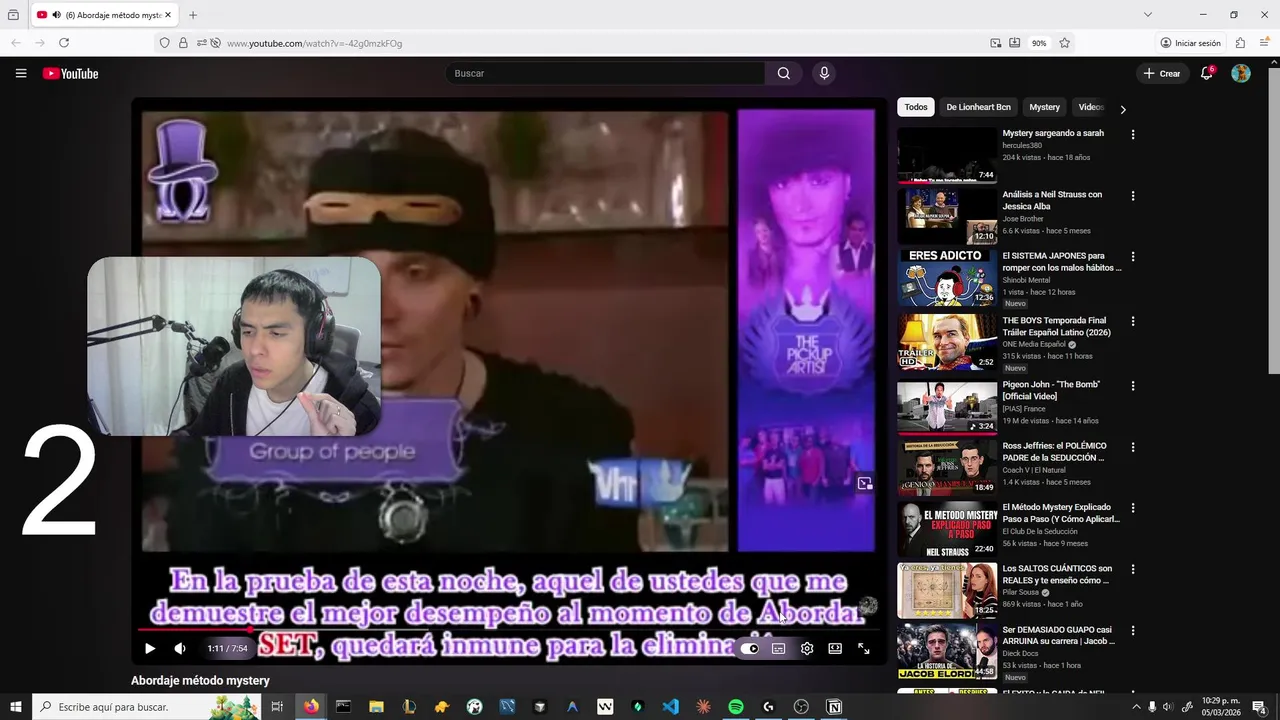Open Mystery sargeando a sarah thumbnail
Viewport: 1280px width, 720px height.
(947, 155)
